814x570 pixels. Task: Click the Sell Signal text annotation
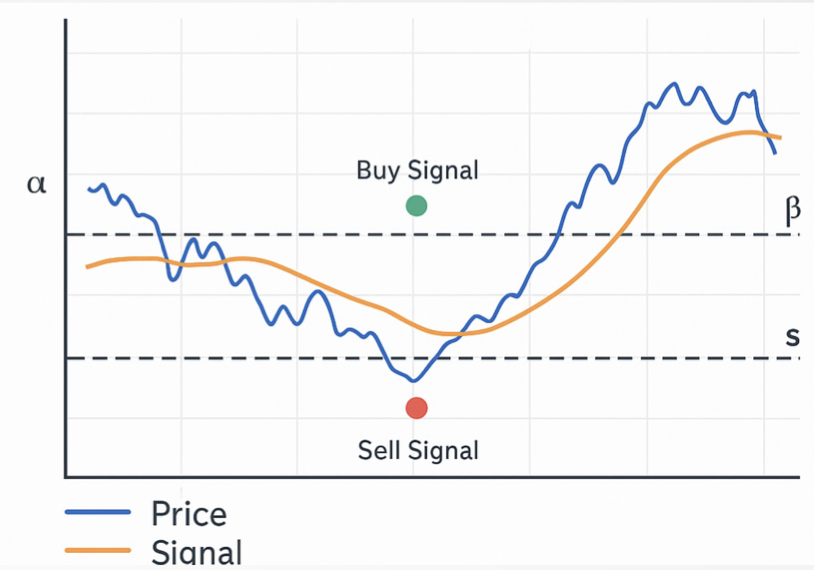coord(418,450)
